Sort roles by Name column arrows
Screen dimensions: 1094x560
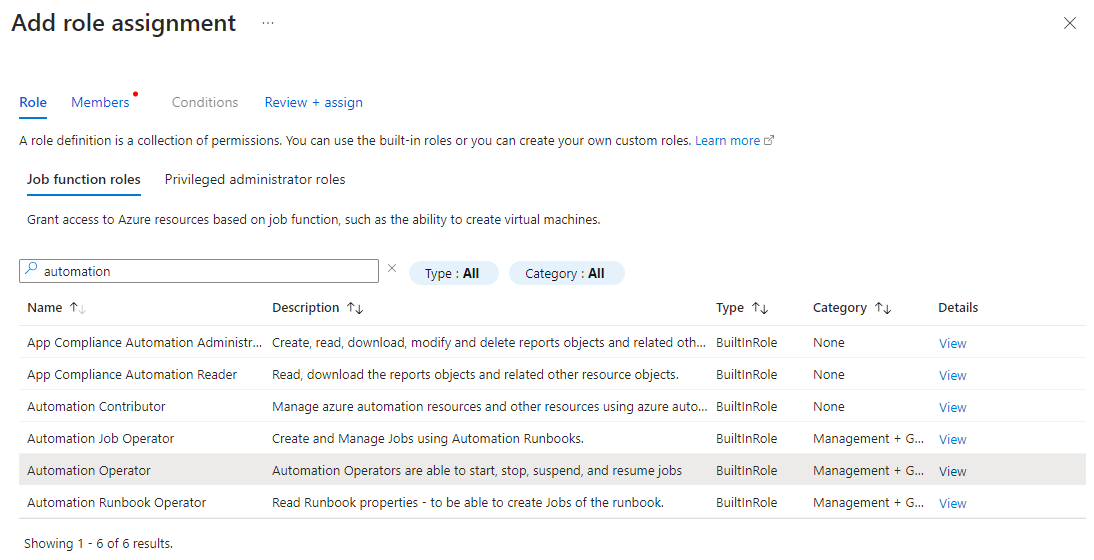coord(77,308)
